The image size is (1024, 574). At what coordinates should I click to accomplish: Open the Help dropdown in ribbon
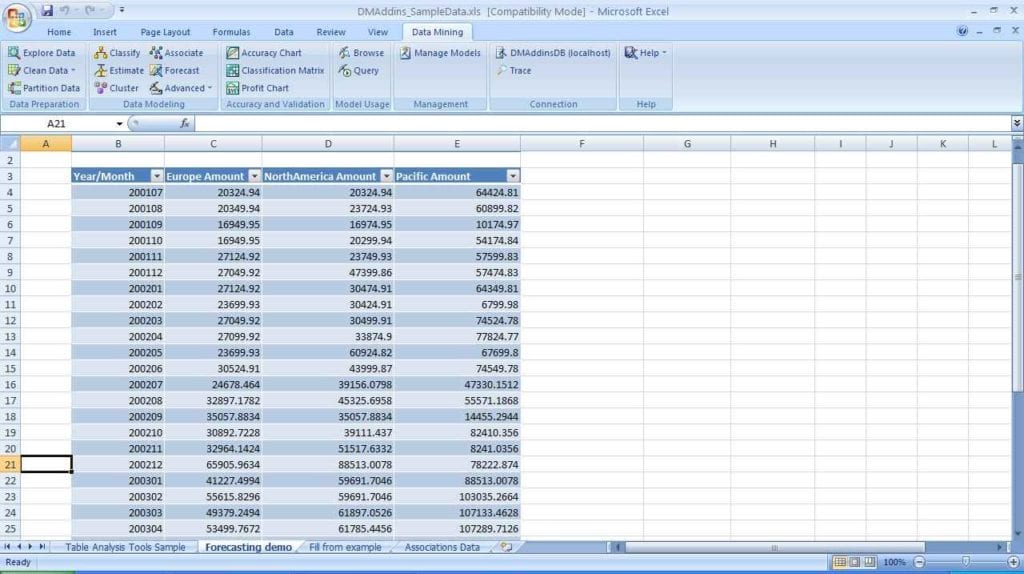tap(645, 53)
